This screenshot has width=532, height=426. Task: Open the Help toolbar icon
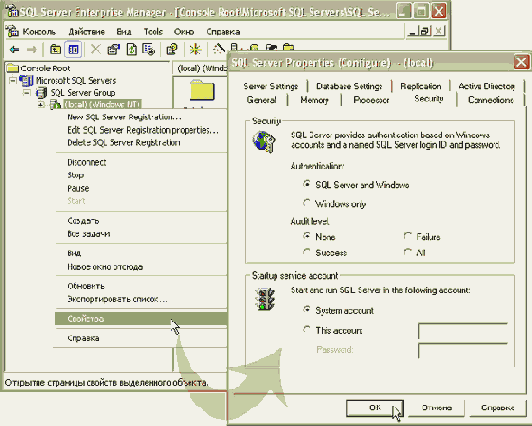[x=172, y=50]
